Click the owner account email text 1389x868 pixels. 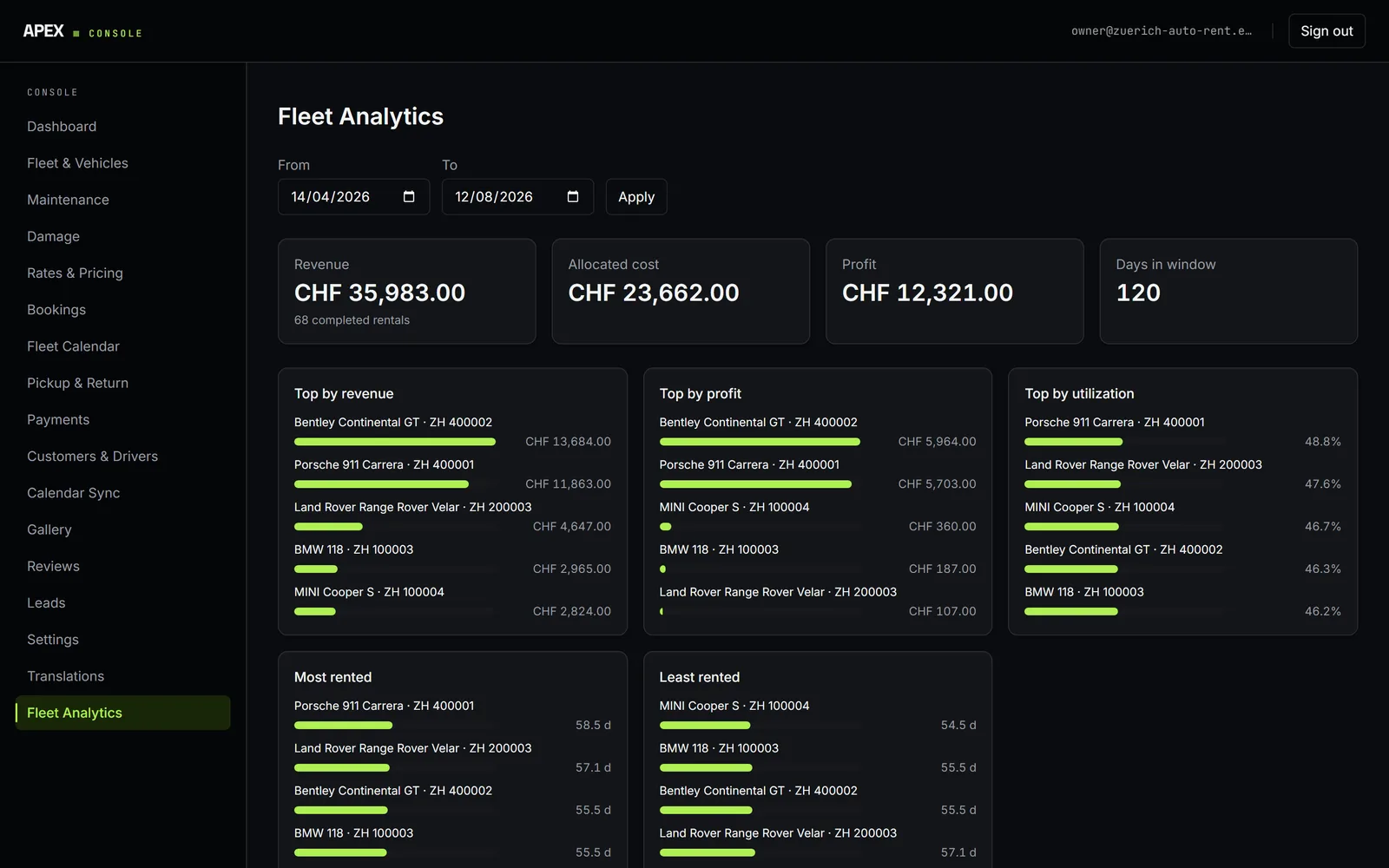pos(1162,31)
